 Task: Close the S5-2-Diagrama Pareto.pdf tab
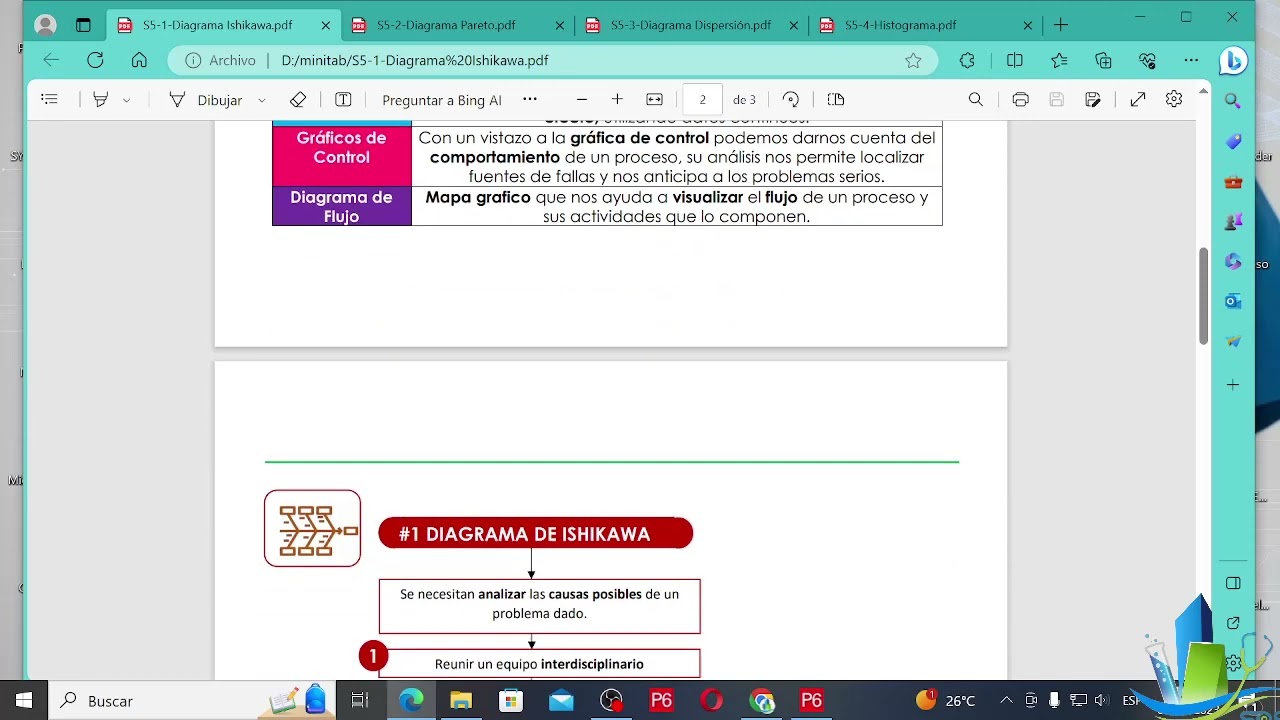560,26
